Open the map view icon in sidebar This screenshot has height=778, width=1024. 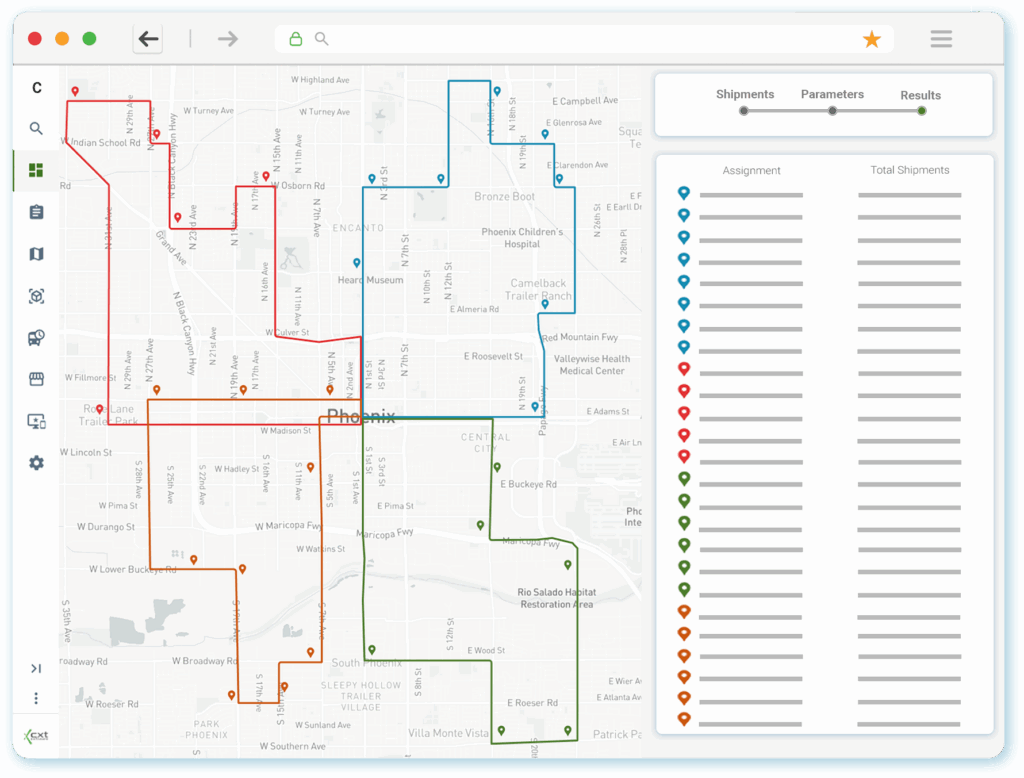click(x=35, y=254)
